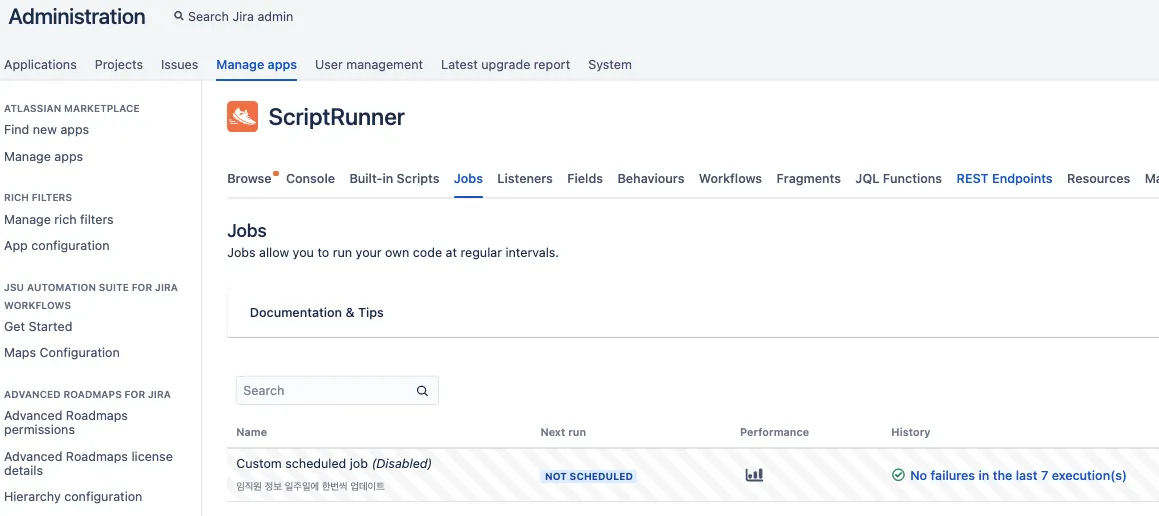The image size is (1159, 516).
Task: Open the Workflows tab
Action: (x=730, y=178)
